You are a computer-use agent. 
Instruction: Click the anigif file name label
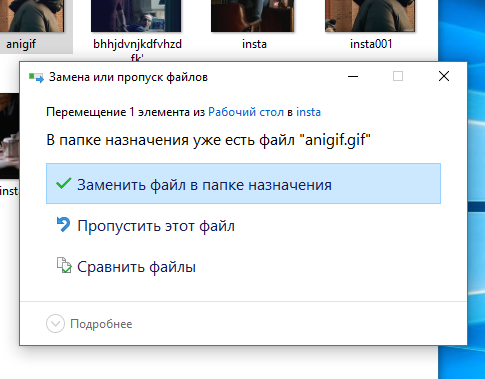point(21,44)
